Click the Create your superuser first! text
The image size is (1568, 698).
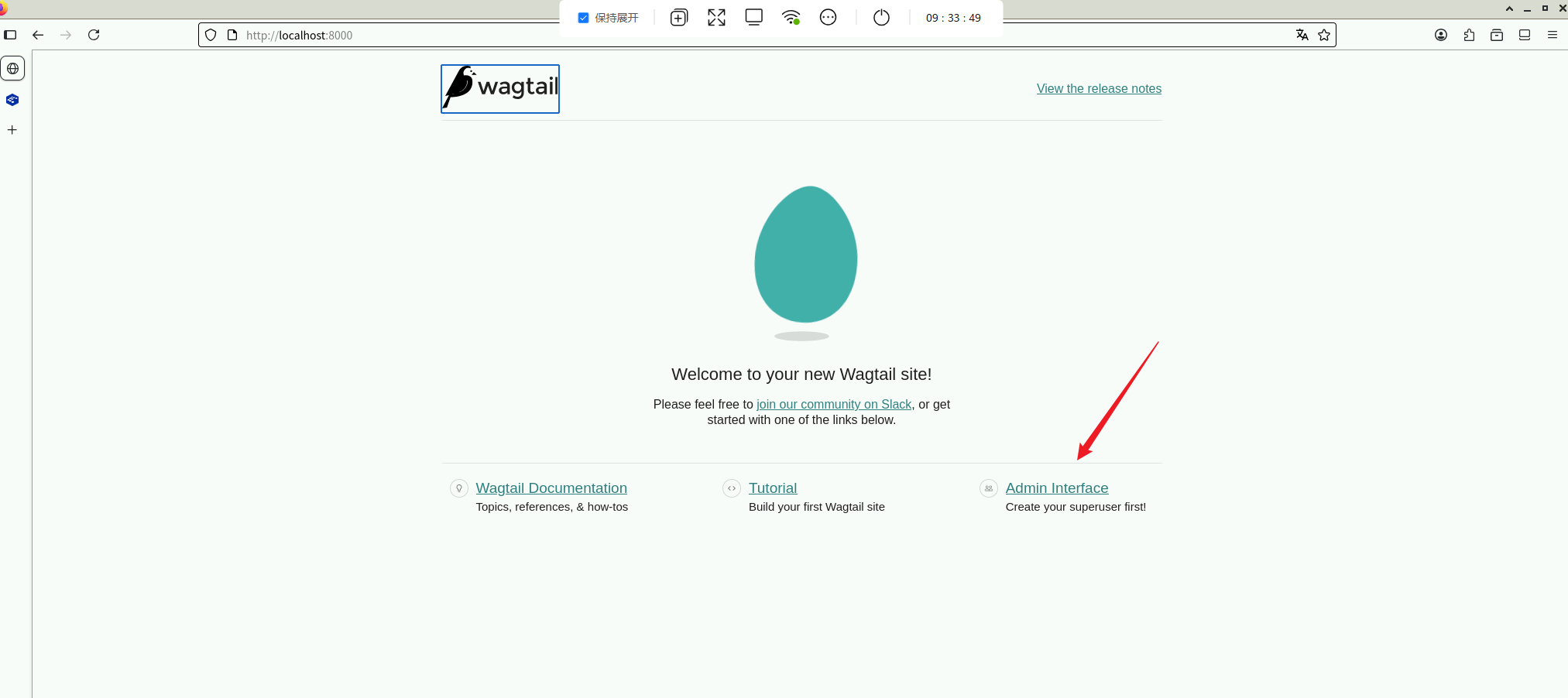1076,507
